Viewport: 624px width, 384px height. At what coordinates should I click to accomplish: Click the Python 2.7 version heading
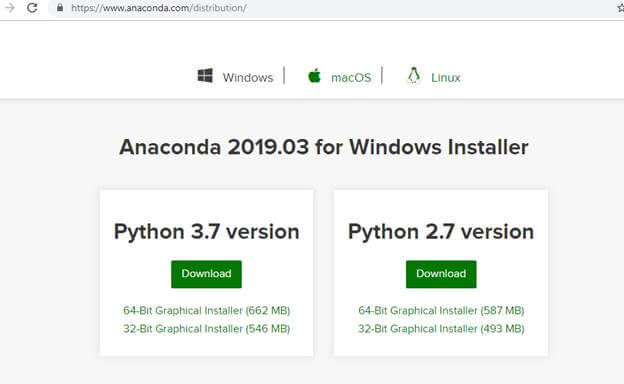coord(441,232)
